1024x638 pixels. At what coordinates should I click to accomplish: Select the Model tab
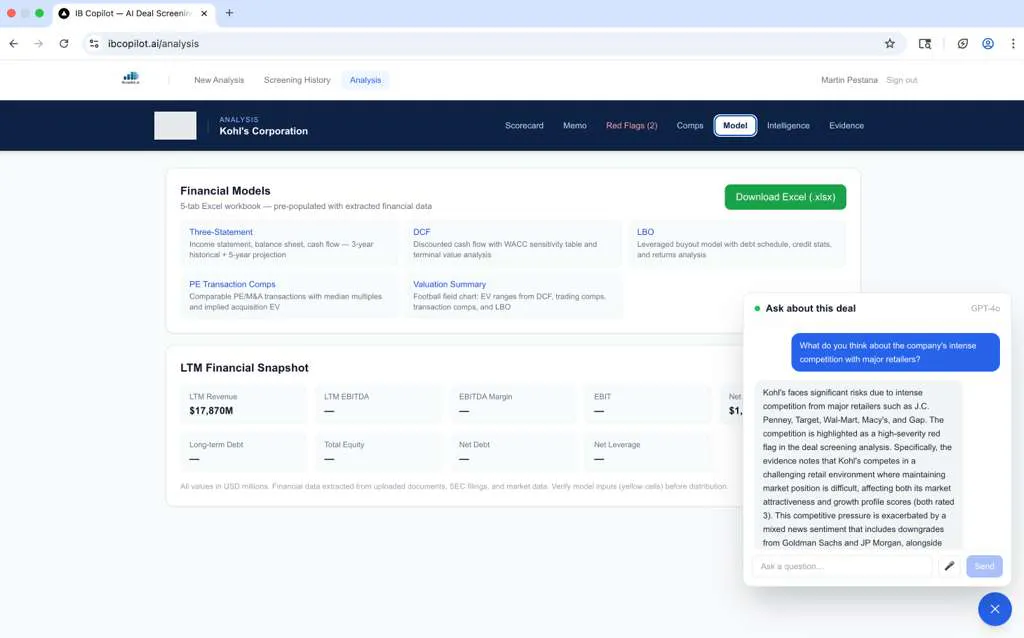pos(735,125)
